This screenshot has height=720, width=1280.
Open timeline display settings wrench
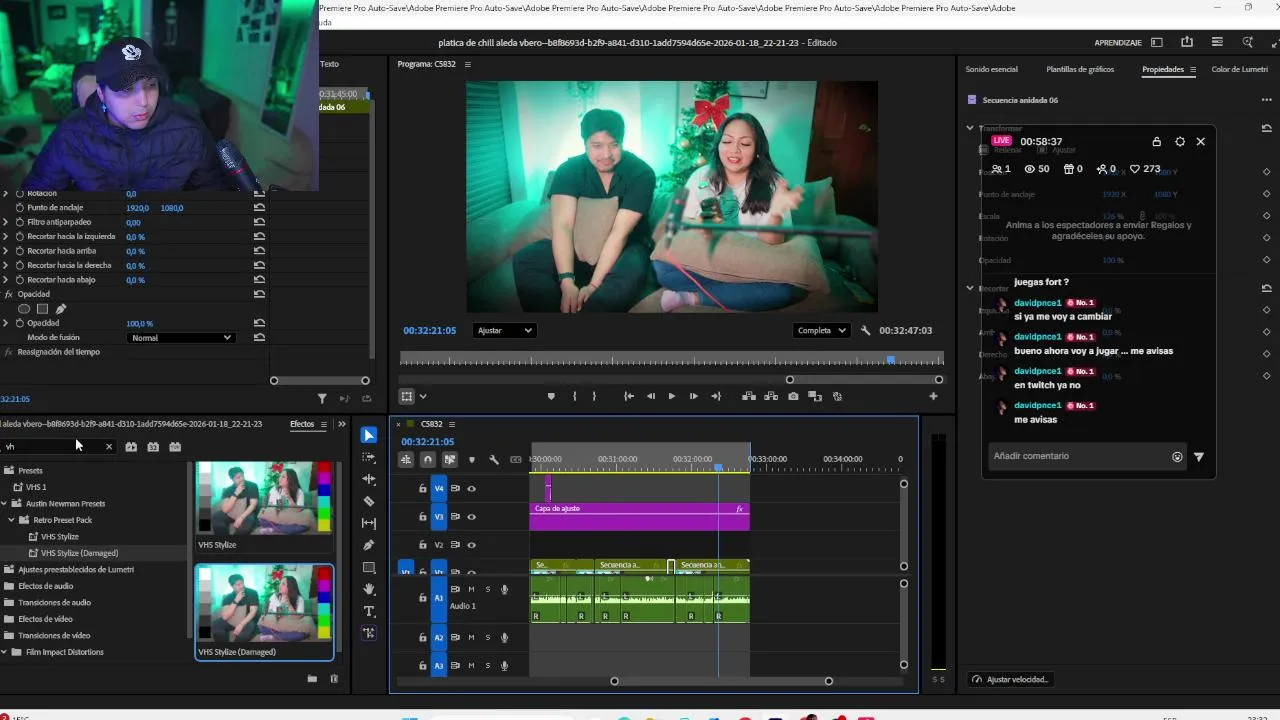pyautogui.click(x=494, y=460)
